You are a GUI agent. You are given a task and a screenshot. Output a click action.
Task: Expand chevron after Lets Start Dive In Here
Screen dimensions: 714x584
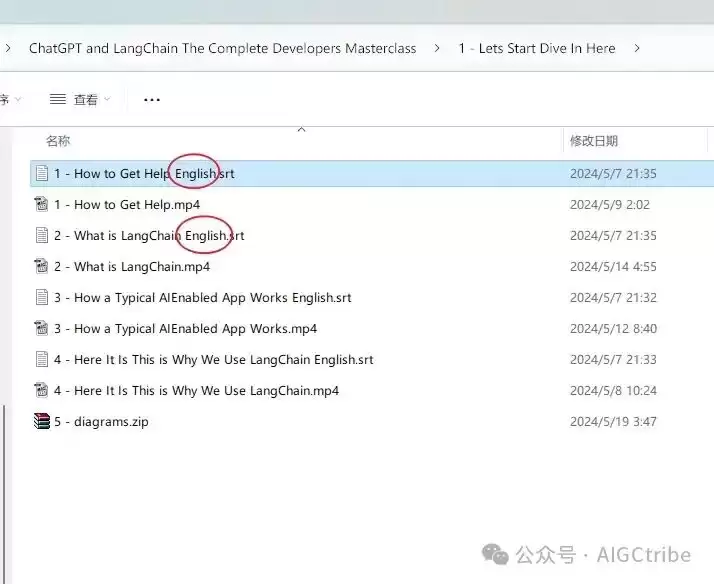click(x=637, y=48)
